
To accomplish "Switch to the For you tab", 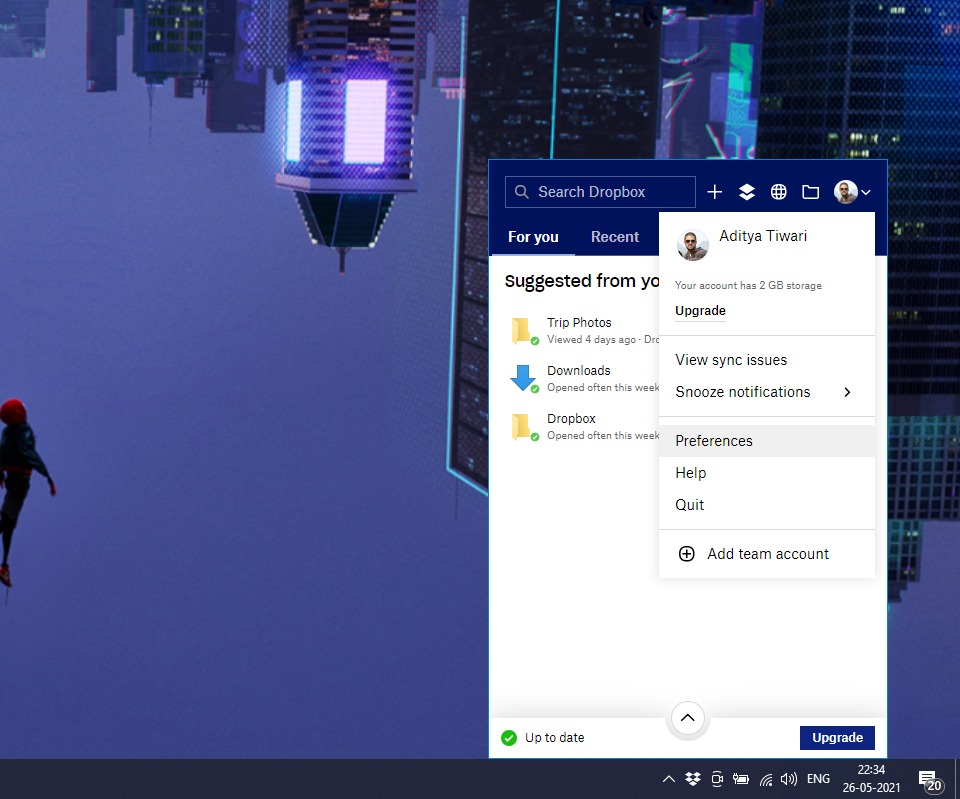I will click(x=533, y=237).
